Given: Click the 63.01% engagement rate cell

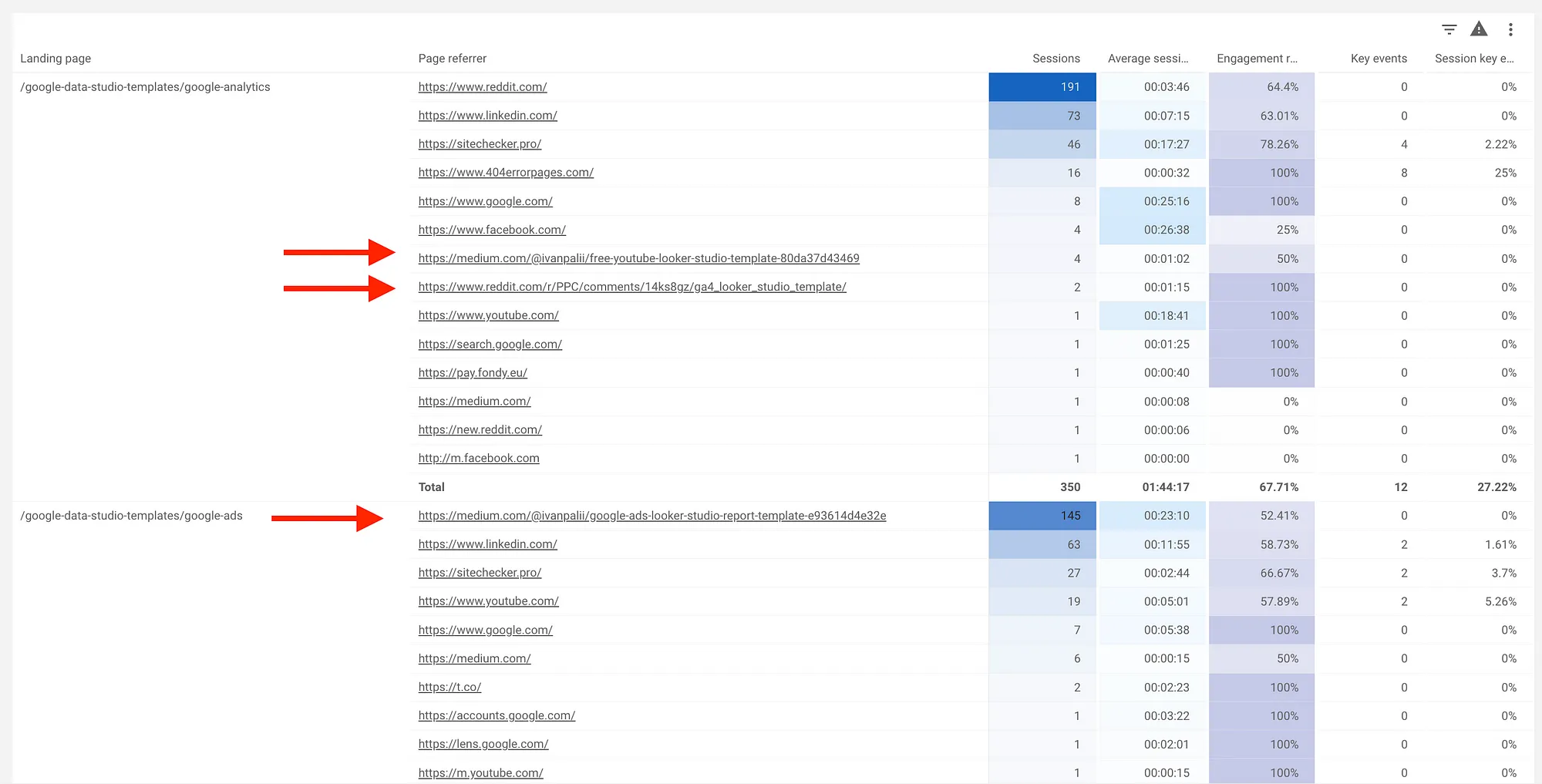Looking at the screenshot, I should pyautogui.click(x=1261, y=116).
